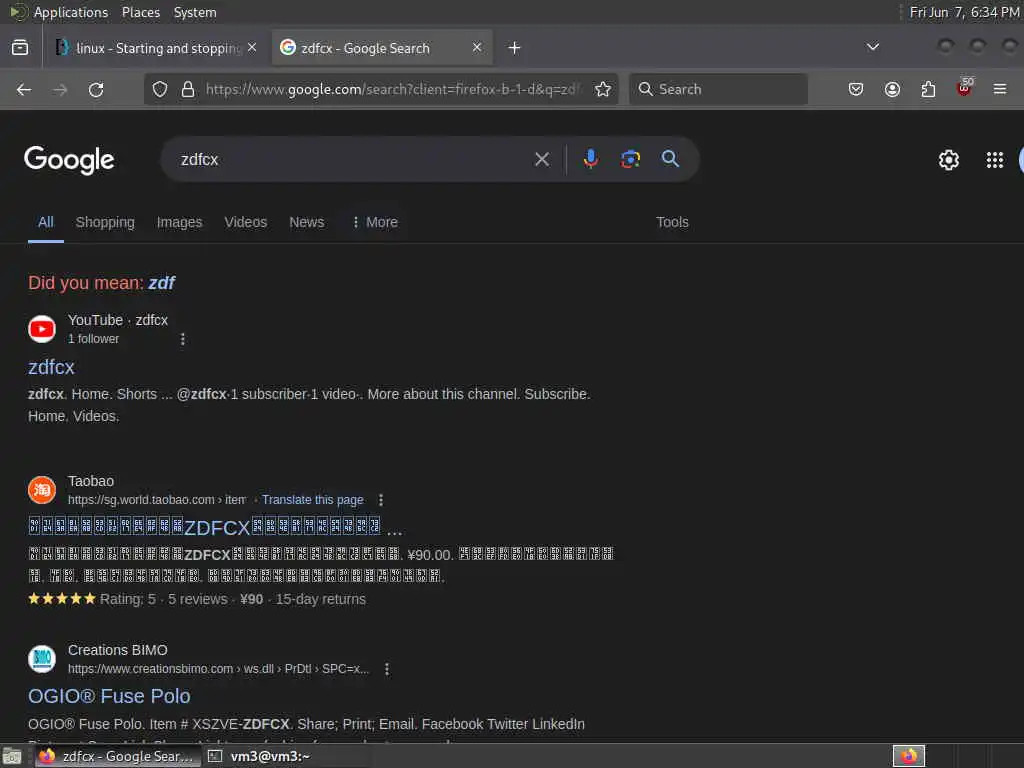Select the 'zdfcx - Google Search' tab
The image size is (1024, 768).
click(382, 48)
